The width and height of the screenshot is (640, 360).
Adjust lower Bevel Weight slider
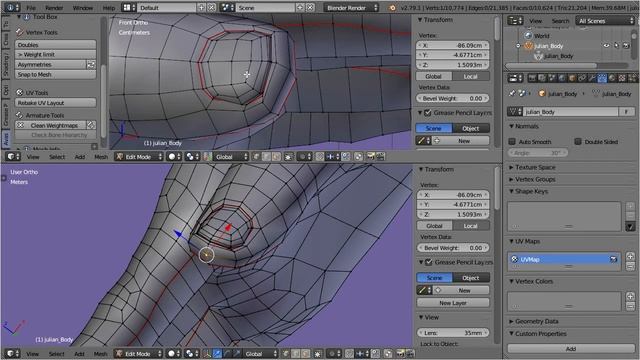point(454,248)
